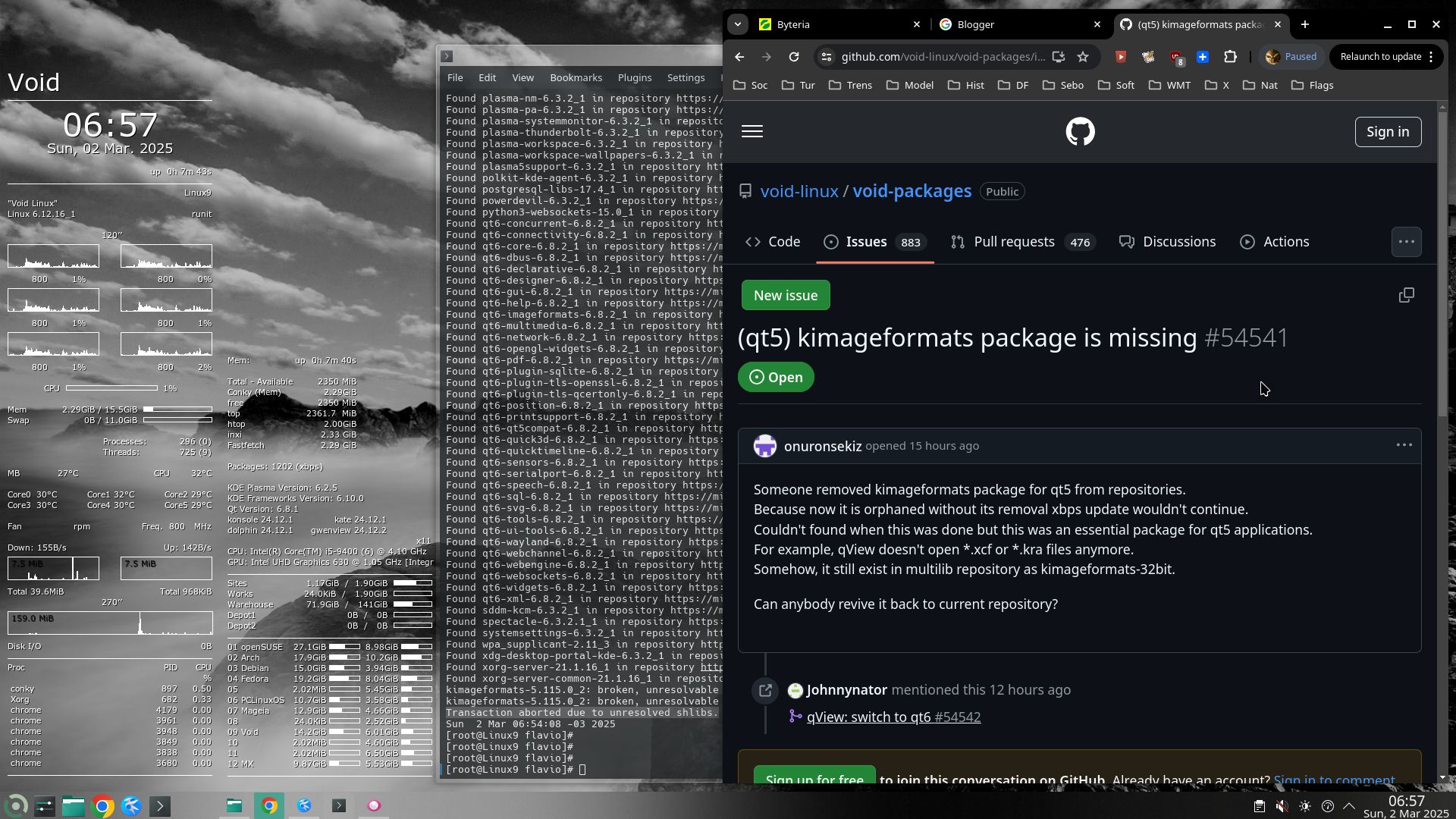Expand the hidden system tray icons arrow
The image size is (1456, 819).
pos(1349,806)
